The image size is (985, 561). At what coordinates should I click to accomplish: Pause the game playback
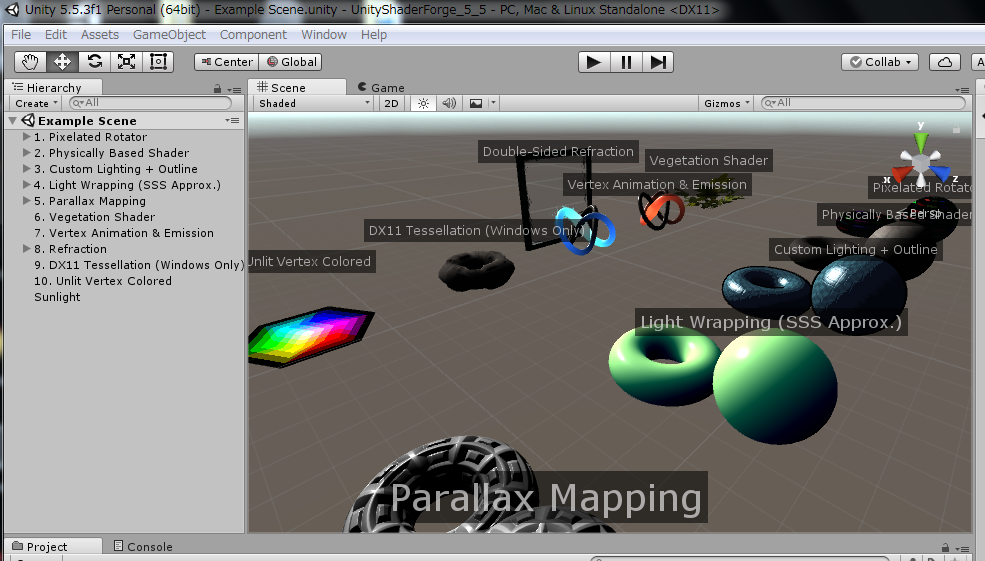[x=626, y=62]
